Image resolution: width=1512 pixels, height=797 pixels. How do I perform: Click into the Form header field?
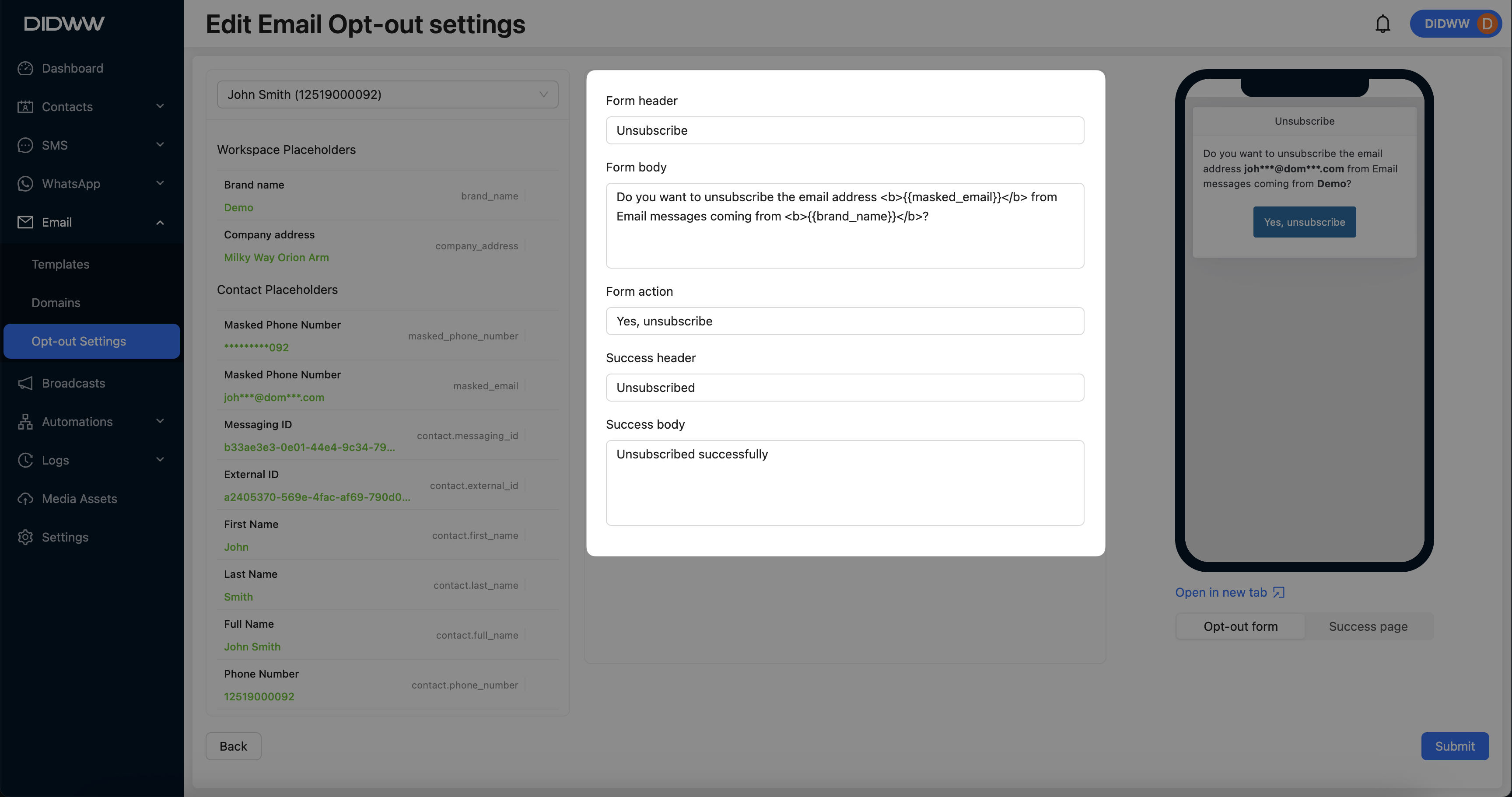click(845, 130)
